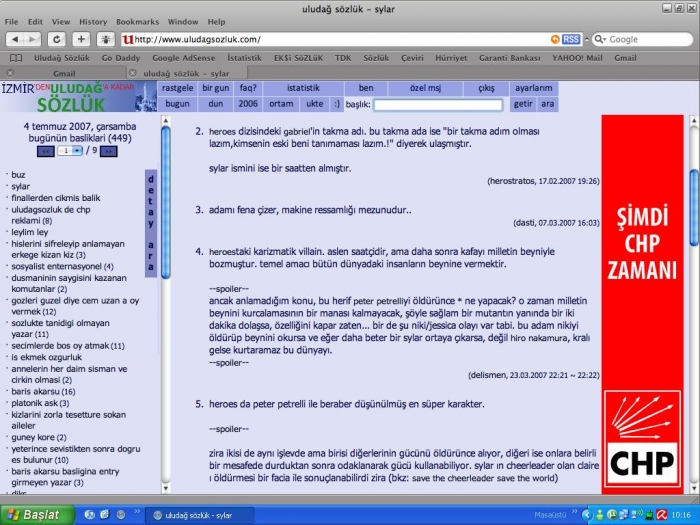Go to next page of today's titles

[x=109, y=151]
